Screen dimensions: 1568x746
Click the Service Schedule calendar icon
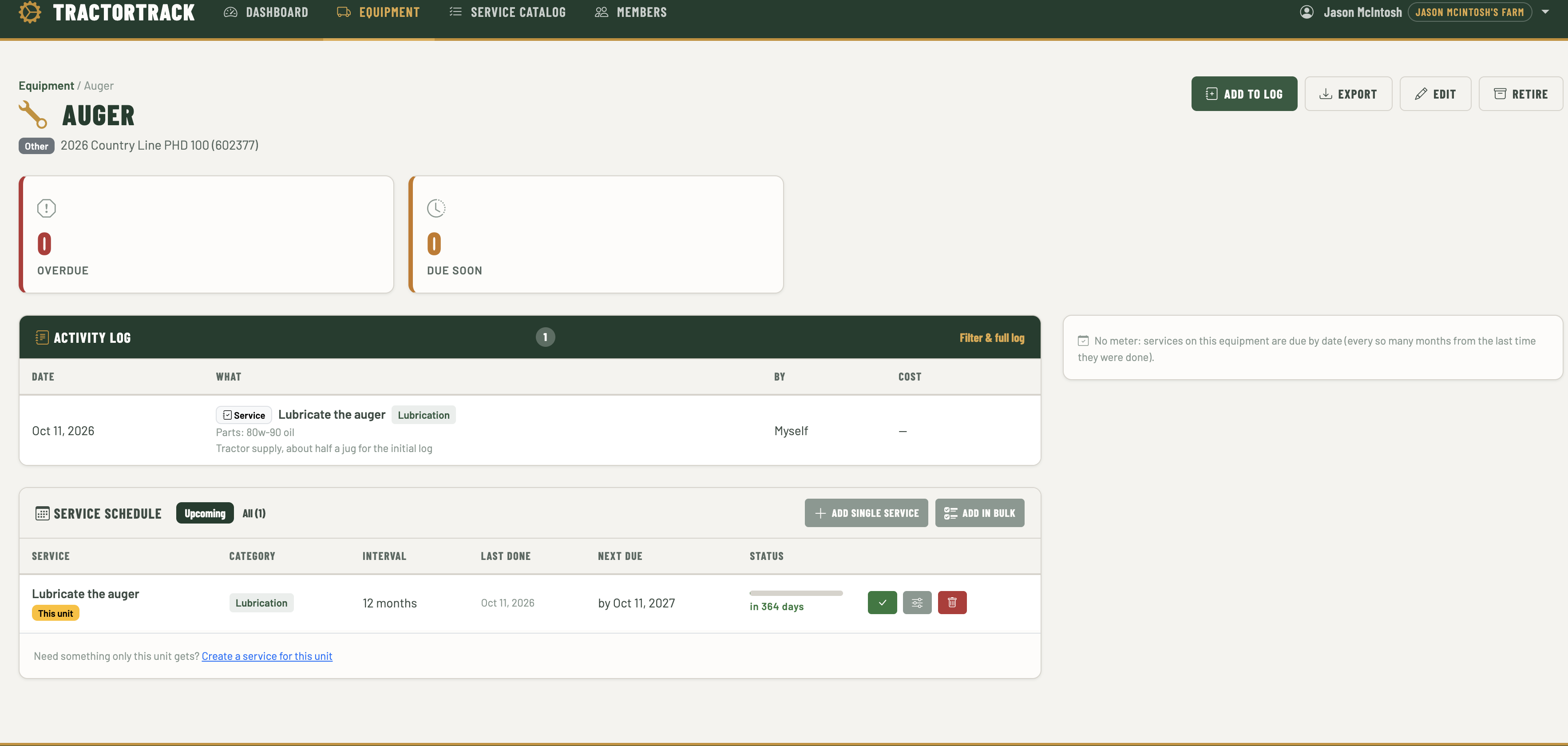42,513
